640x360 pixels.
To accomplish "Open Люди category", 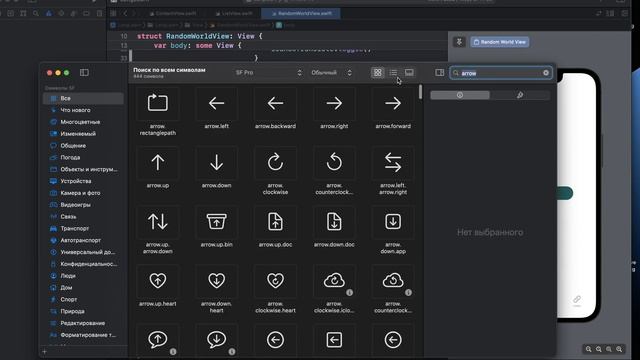I will tap(83, 276).
